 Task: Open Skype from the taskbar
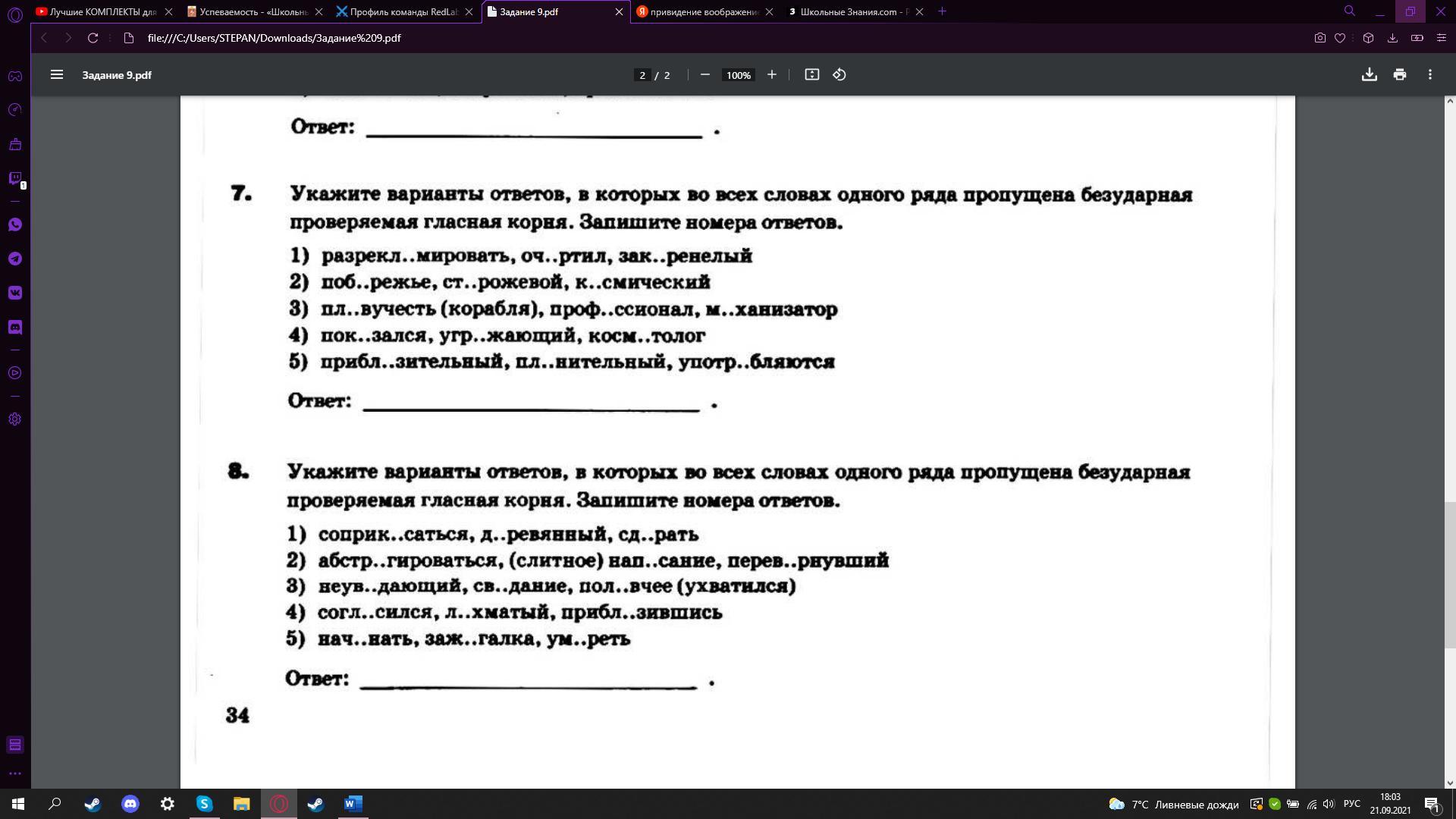(204, 804)
